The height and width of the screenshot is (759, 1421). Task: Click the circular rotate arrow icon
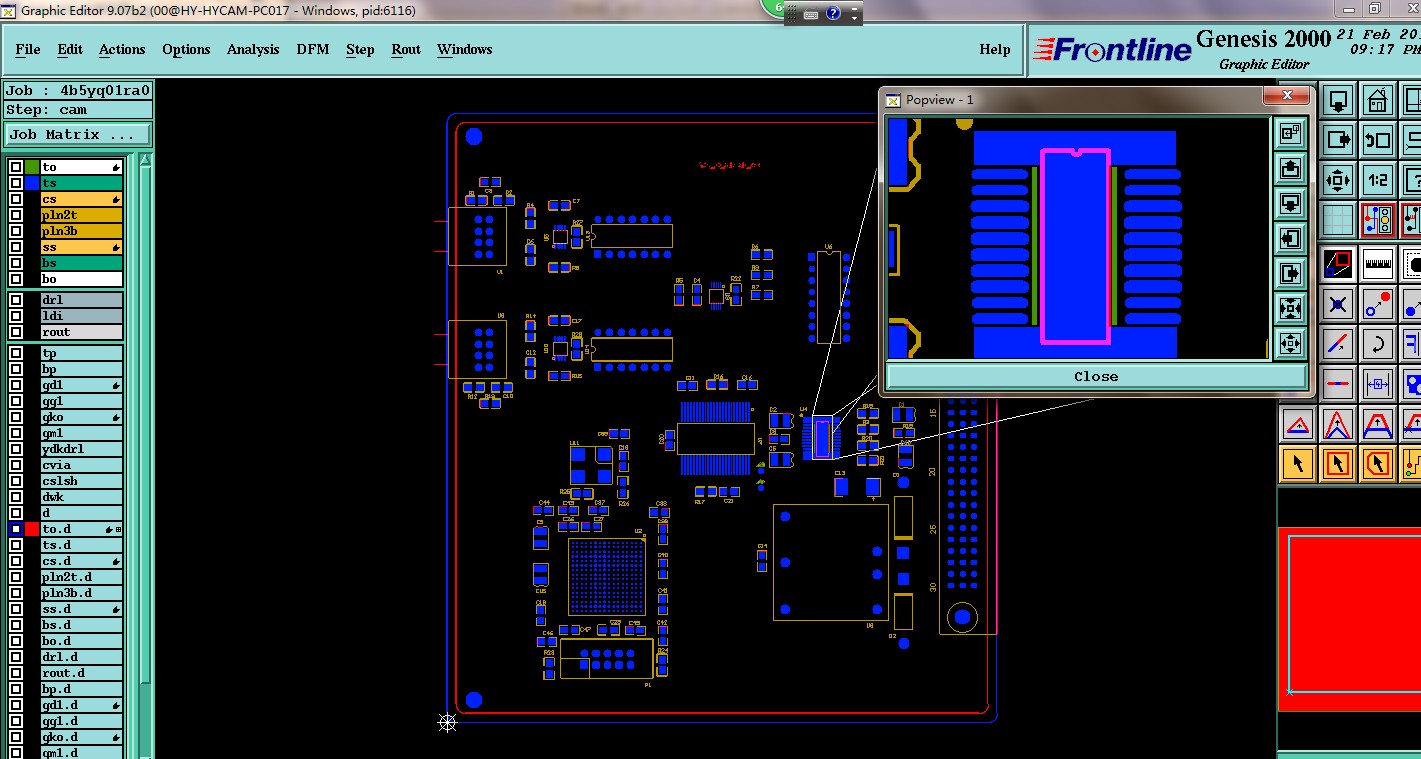[1378, 344]
